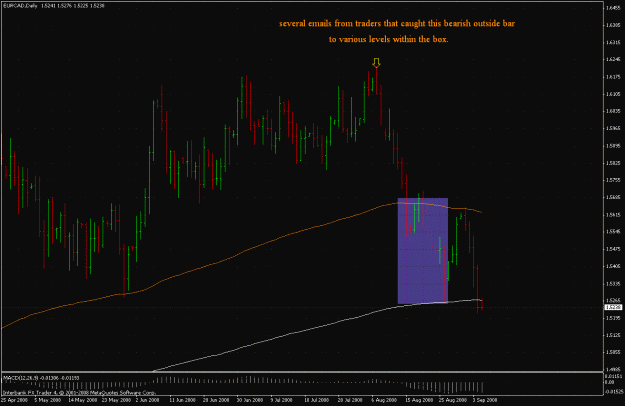
Task: Click the 1.4985 price scale label
Action: tap(613, 369)
